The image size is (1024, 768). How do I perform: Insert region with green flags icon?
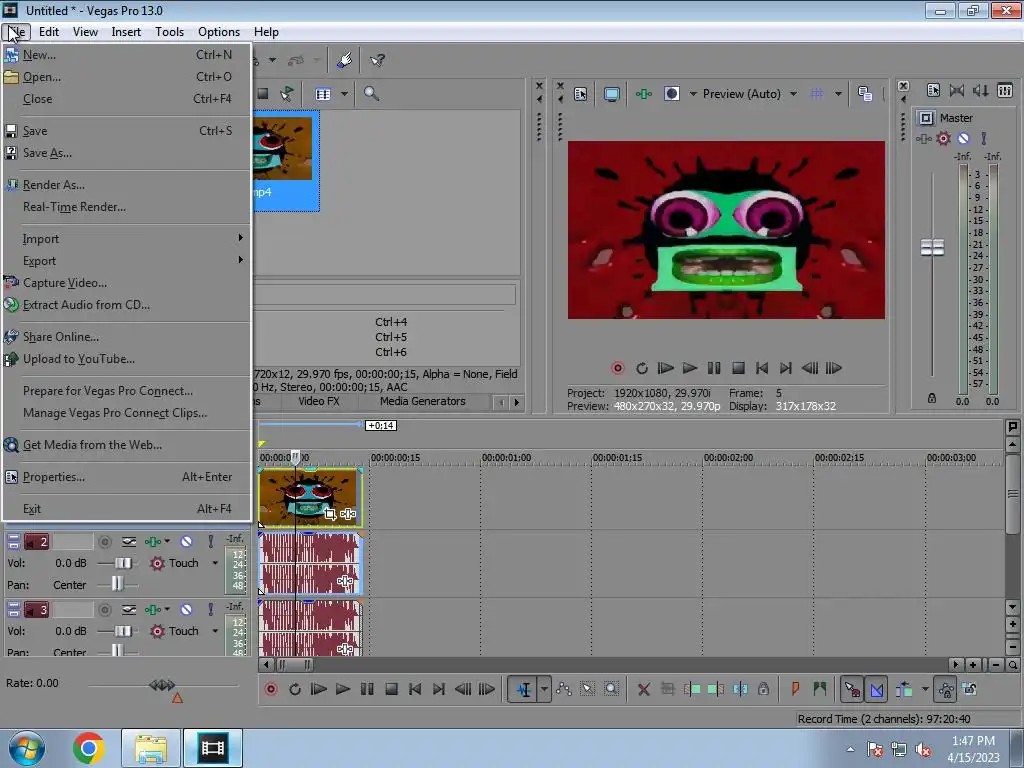coord(820,689)
